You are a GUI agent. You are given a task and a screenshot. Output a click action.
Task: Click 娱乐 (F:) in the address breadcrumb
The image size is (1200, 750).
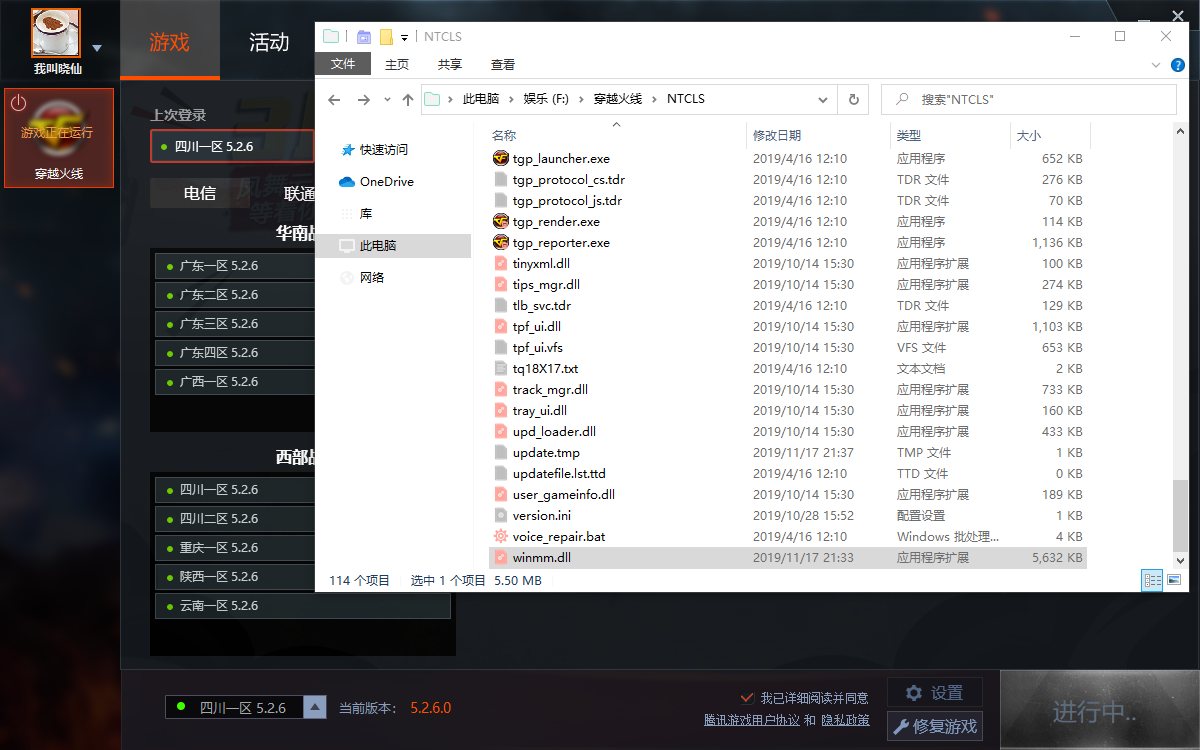point(548,99)
